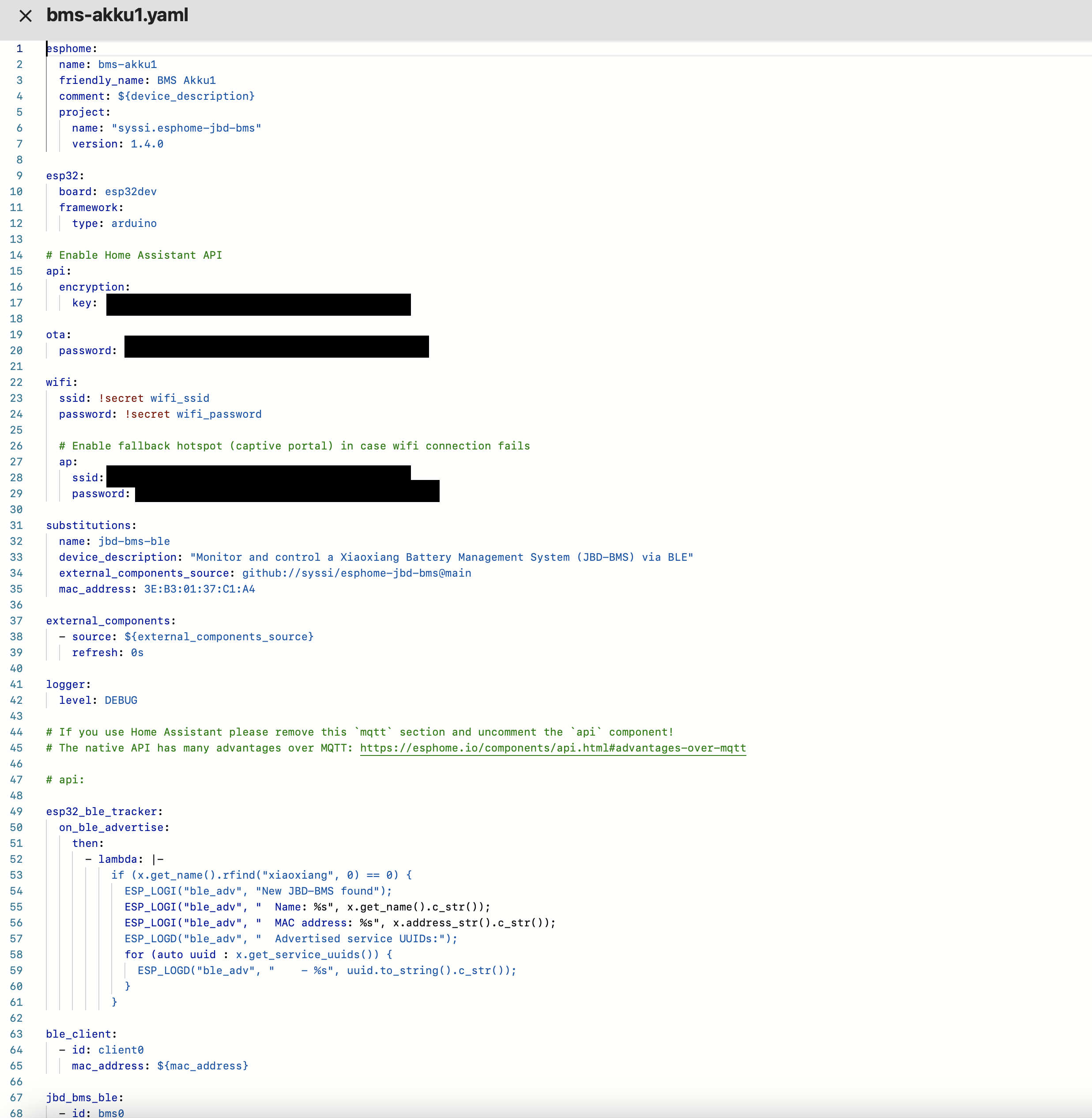The width and height of the screenshot is (1092, 1118).
Task: Click the logger level value DEBUG
Action: (120, 700)
